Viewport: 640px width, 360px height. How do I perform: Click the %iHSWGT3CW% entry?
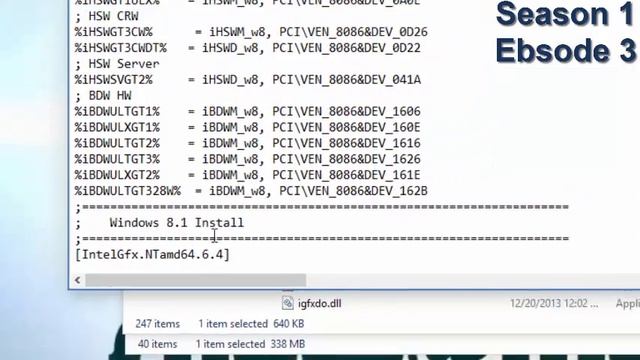coord(251,32)
